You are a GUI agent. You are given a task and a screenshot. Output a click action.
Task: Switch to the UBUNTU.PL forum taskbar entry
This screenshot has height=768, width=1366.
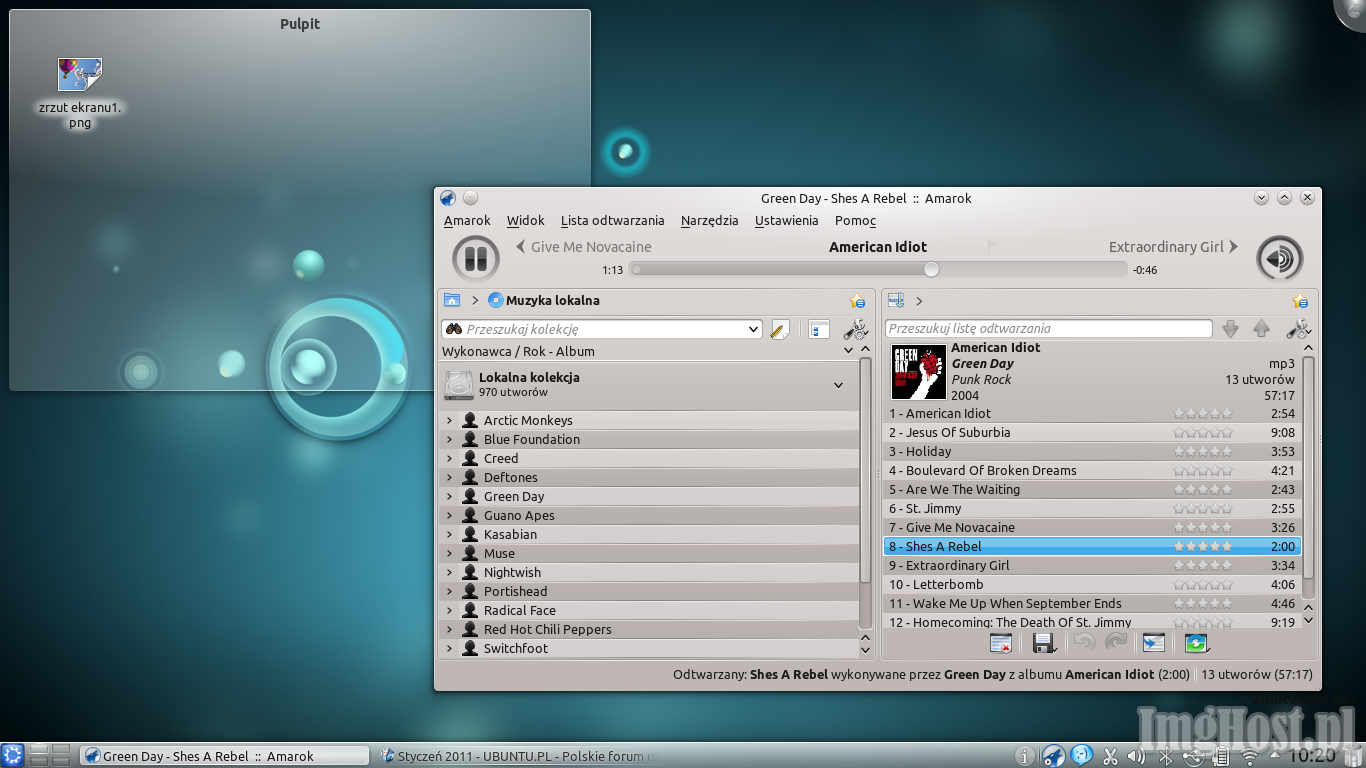point(520,756)
